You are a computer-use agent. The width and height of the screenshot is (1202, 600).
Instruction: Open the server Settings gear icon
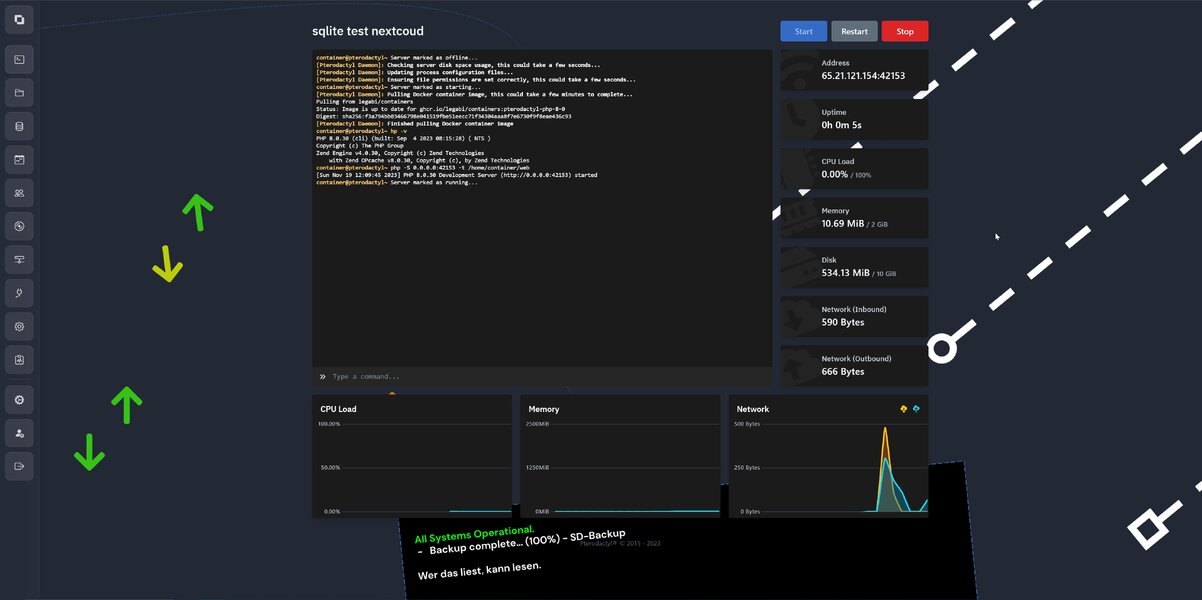pos(19,326)
